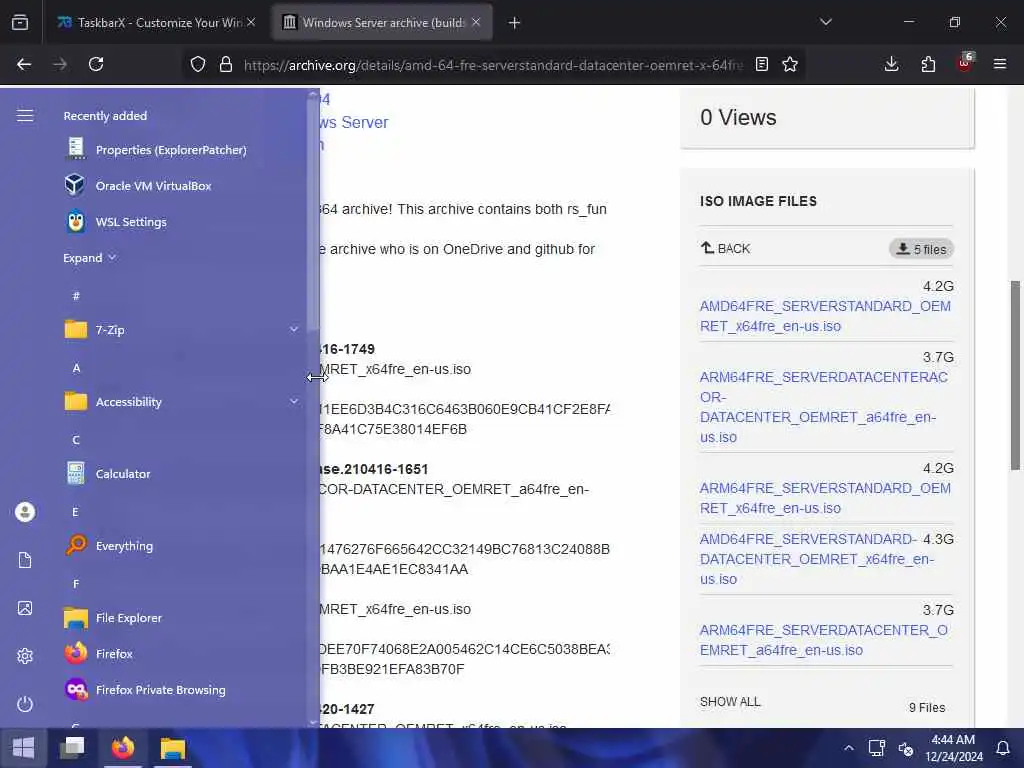Open Settings gear in Start sidebar

click(25, 656)
